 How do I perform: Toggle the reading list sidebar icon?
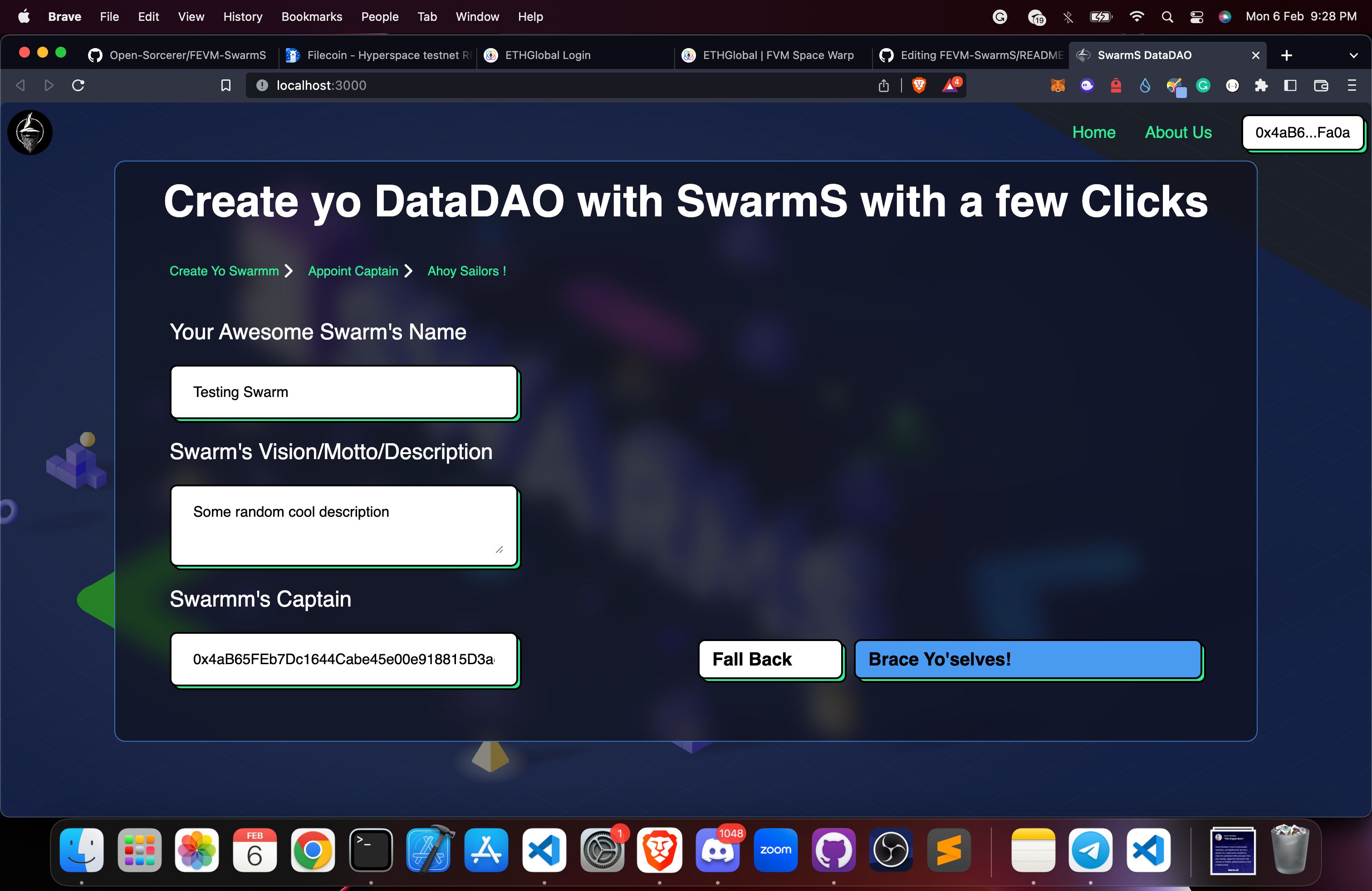coord(1291,85)
